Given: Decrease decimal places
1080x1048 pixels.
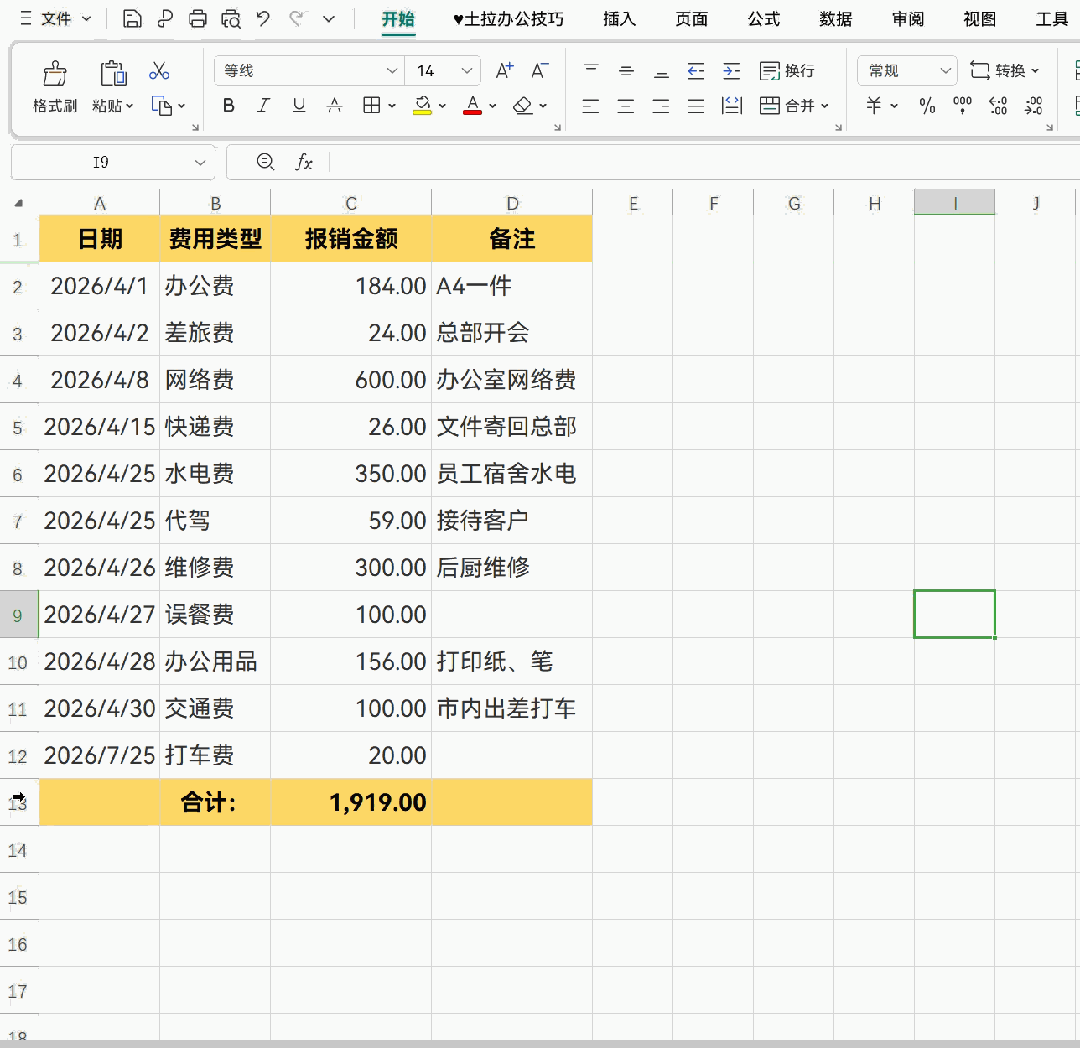Looking at the screenshot, I should point(1033,105).
